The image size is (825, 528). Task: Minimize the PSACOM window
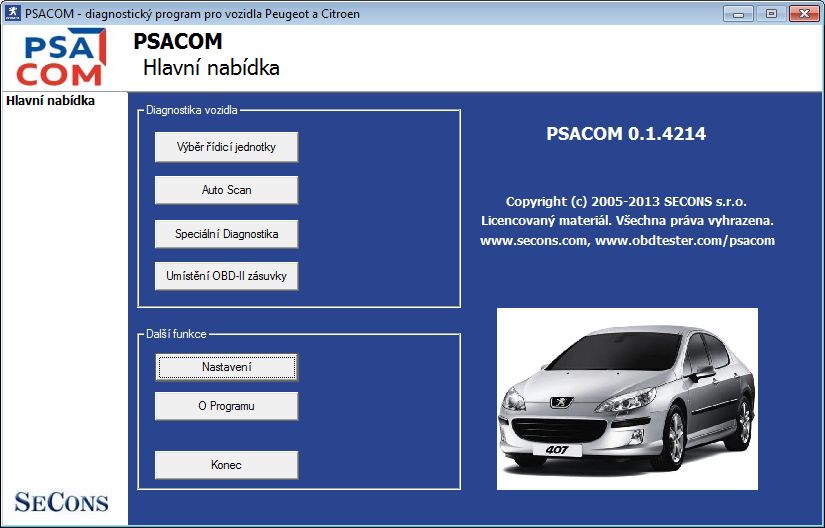(x=738, y=14)
